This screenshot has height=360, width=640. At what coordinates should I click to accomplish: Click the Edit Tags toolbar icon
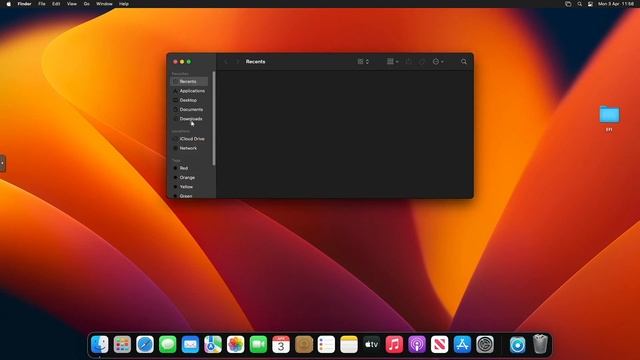tap(422, 62)
